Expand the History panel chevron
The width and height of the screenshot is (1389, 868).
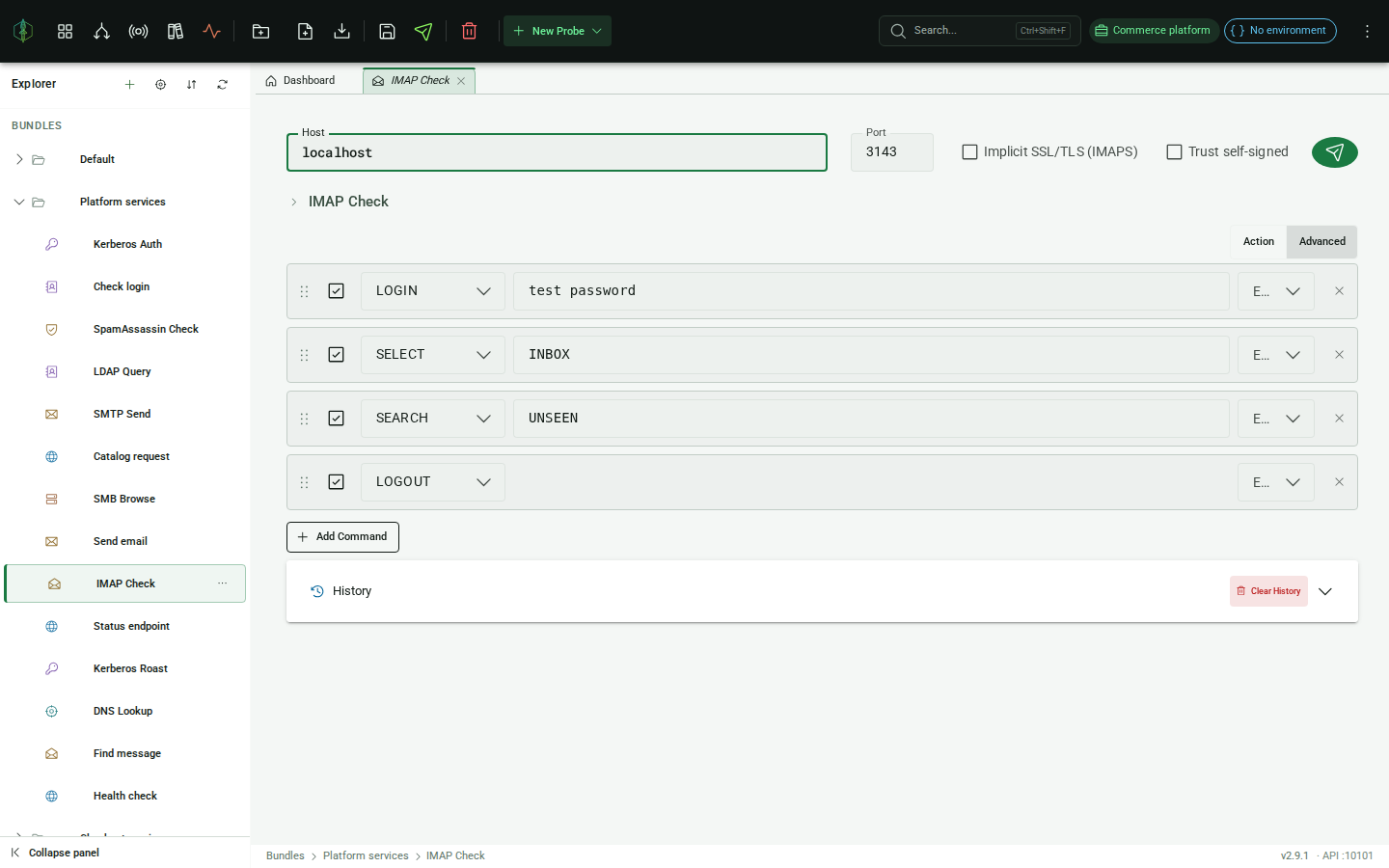pyautogui.click(x=1325, y=591)
